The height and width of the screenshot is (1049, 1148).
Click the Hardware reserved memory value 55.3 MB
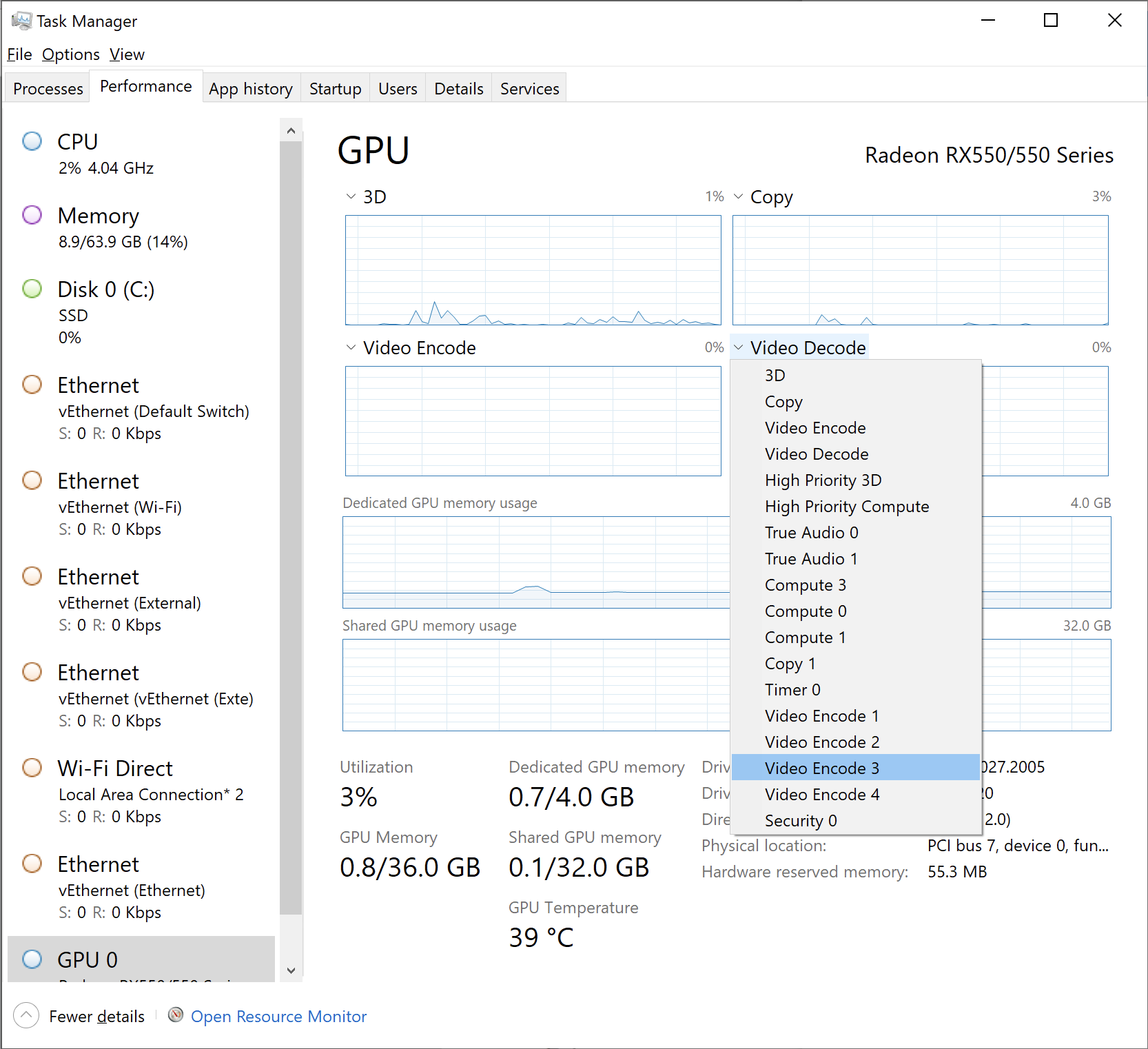tap(957, 872)
